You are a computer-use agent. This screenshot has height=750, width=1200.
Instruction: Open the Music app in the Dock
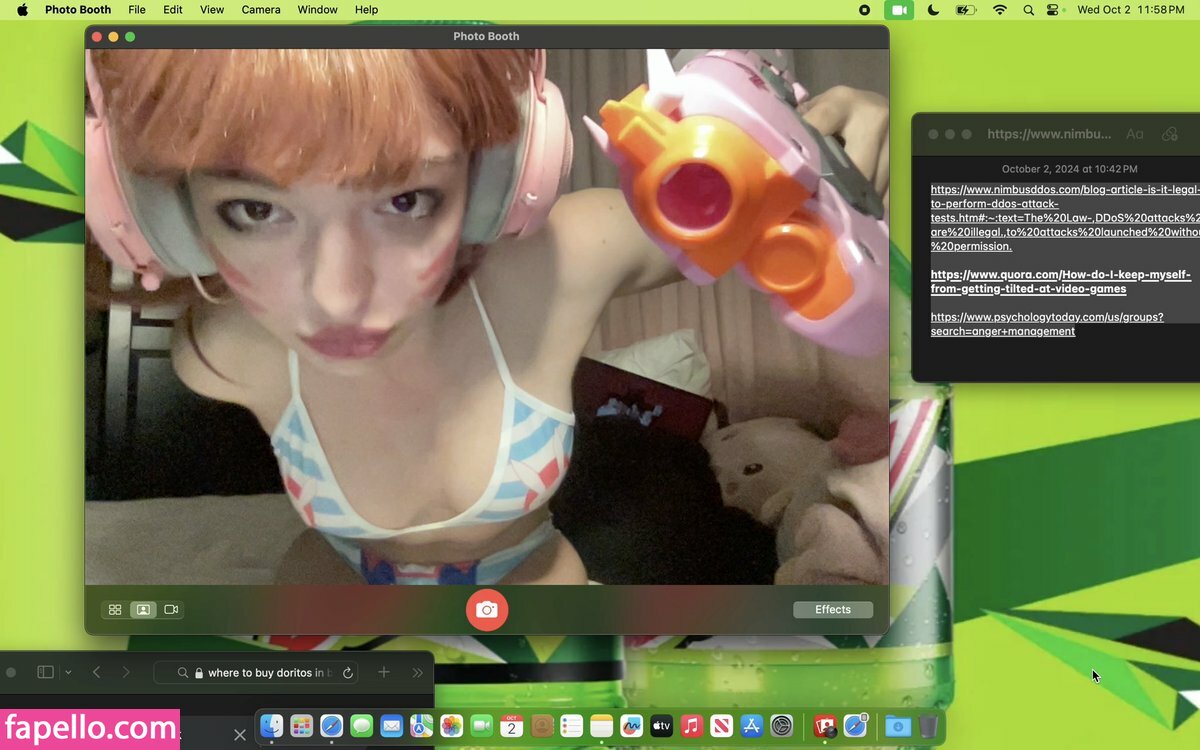[x=691, y=727]
